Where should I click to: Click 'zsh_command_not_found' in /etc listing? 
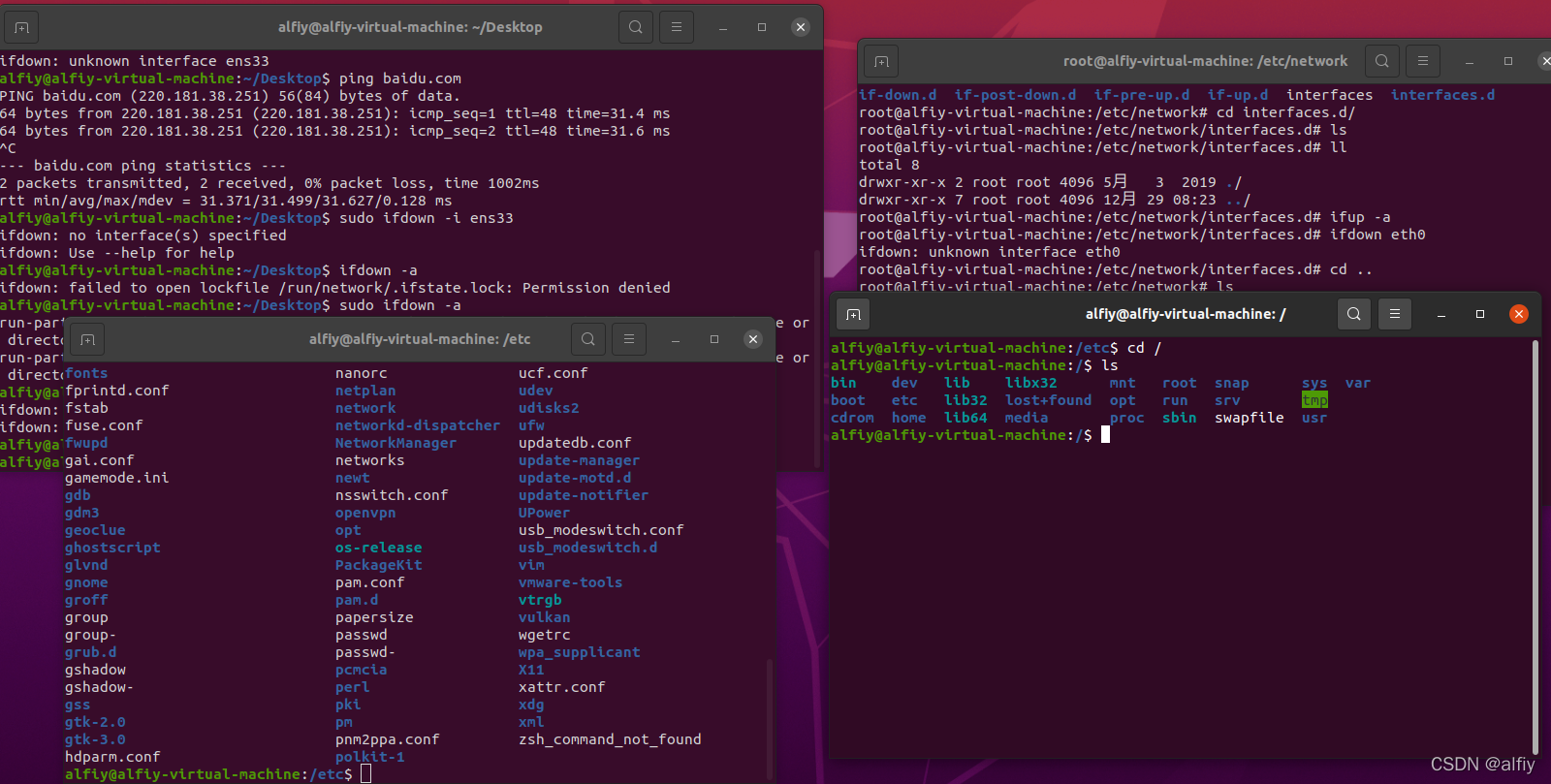point(610,739)
